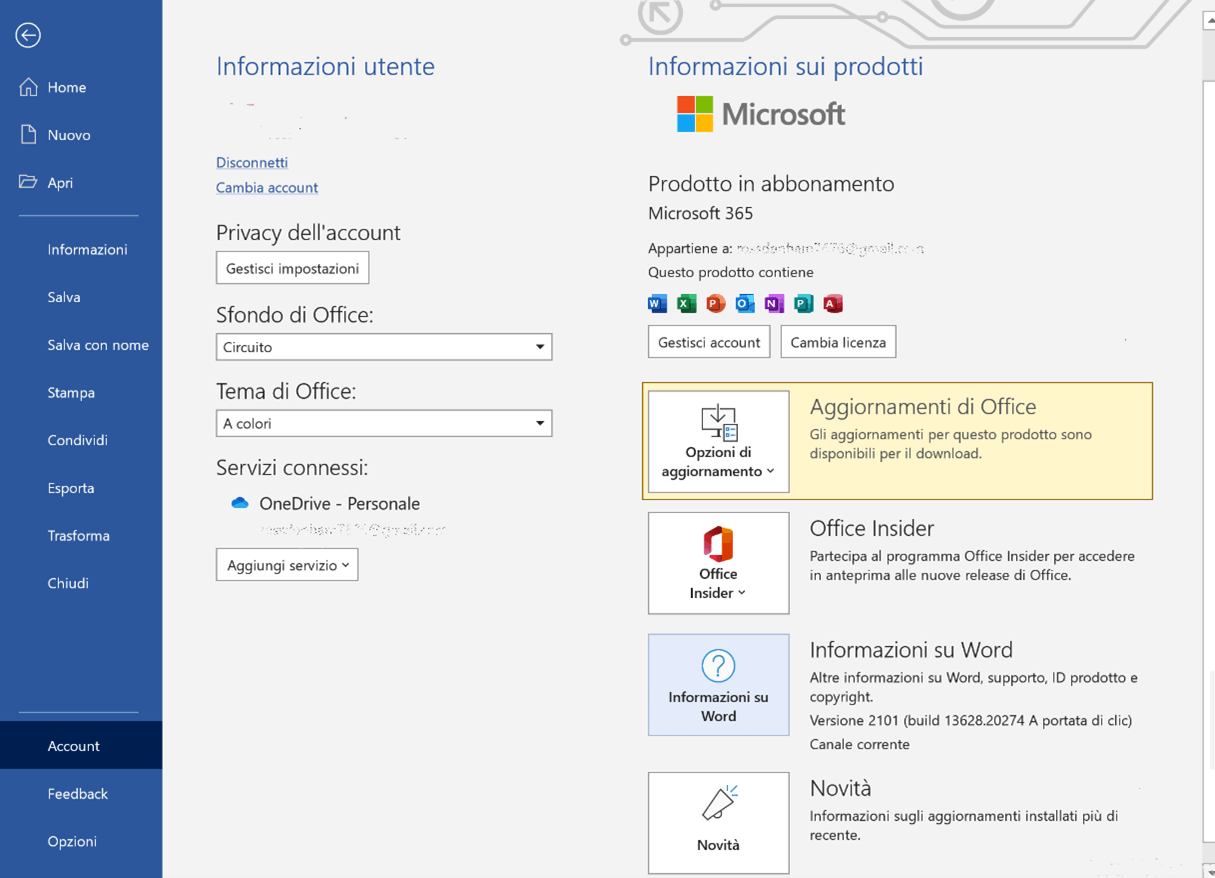
Task: Click the scrollbar down arrow
Action: 1208,869
